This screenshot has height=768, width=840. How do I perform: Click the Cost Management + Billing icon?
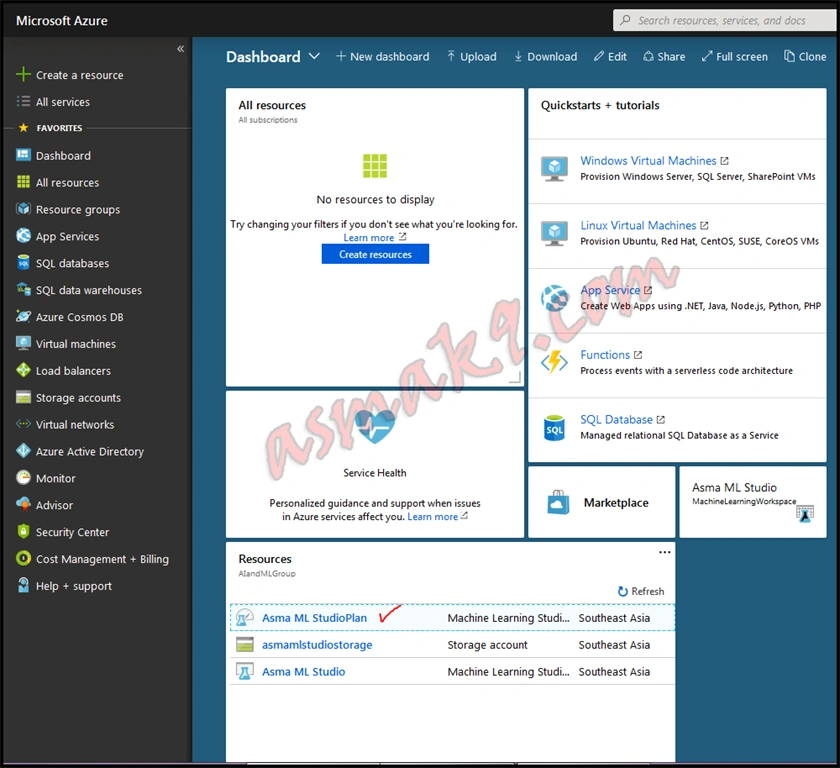[23, 558]
